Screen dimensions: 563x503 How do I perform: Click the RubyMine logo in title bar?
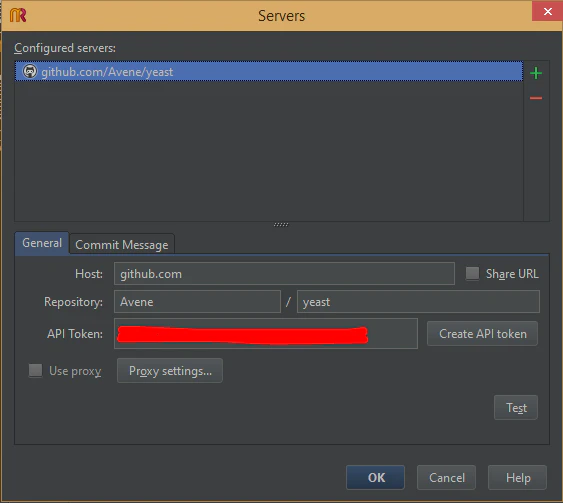click(x=18, y=15)
